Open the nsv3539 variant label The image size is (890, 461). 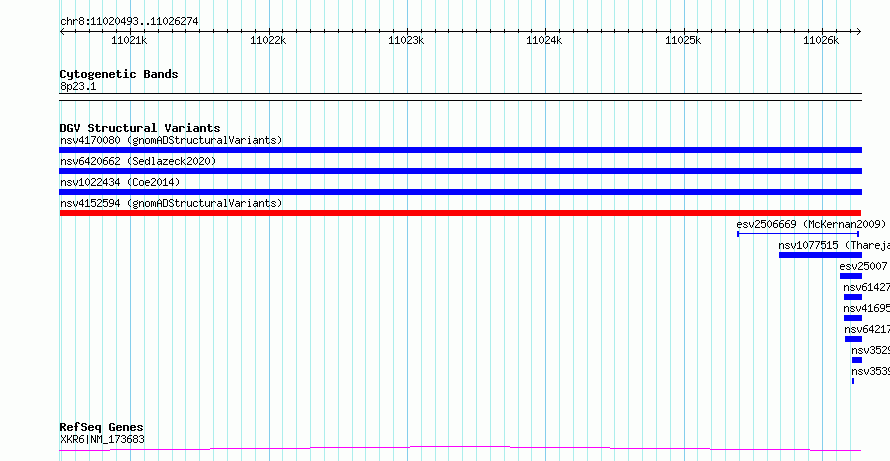coord(870,371)
